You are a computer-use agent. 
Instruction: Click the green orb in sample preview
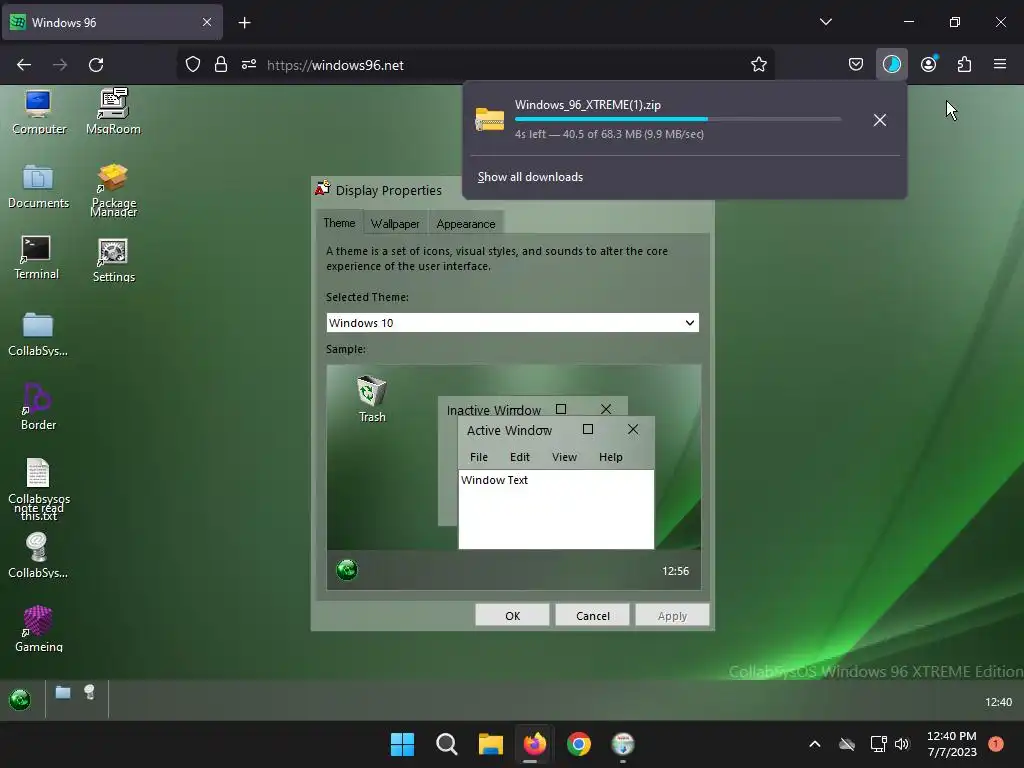(347, 570)
